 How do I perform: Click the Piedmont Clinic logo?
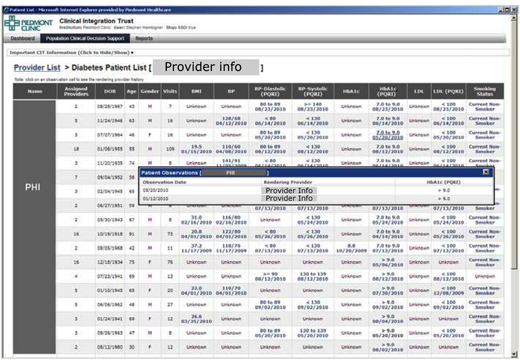coord(28,24)
